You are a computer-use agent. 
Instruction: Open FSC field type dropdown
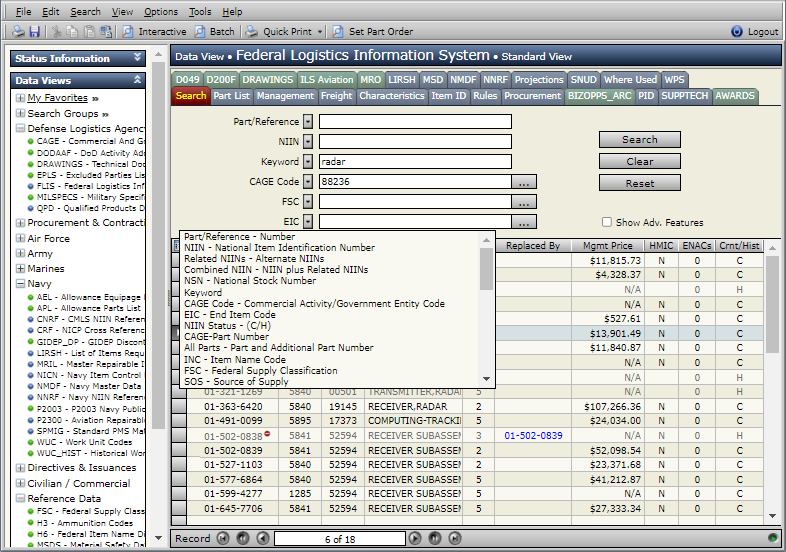308,202
